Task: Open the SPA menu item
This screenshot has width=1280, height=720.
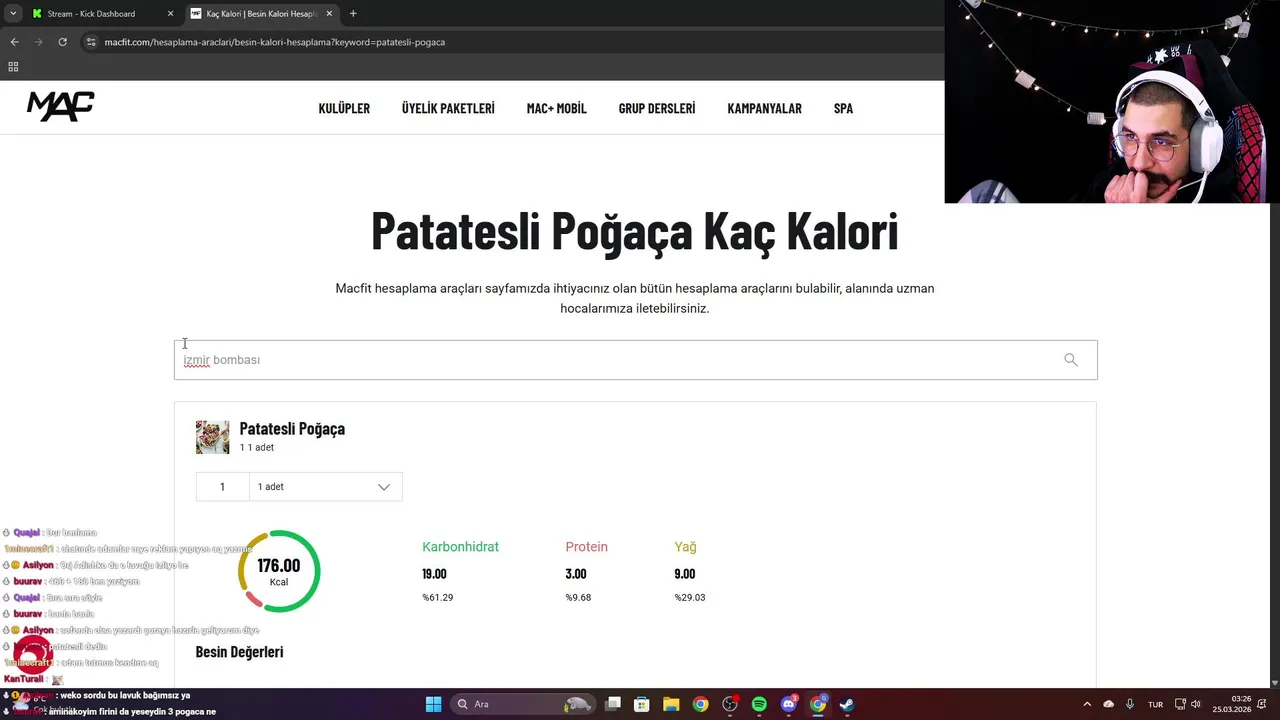Action: pyautogui.click(x=843, y=108)
